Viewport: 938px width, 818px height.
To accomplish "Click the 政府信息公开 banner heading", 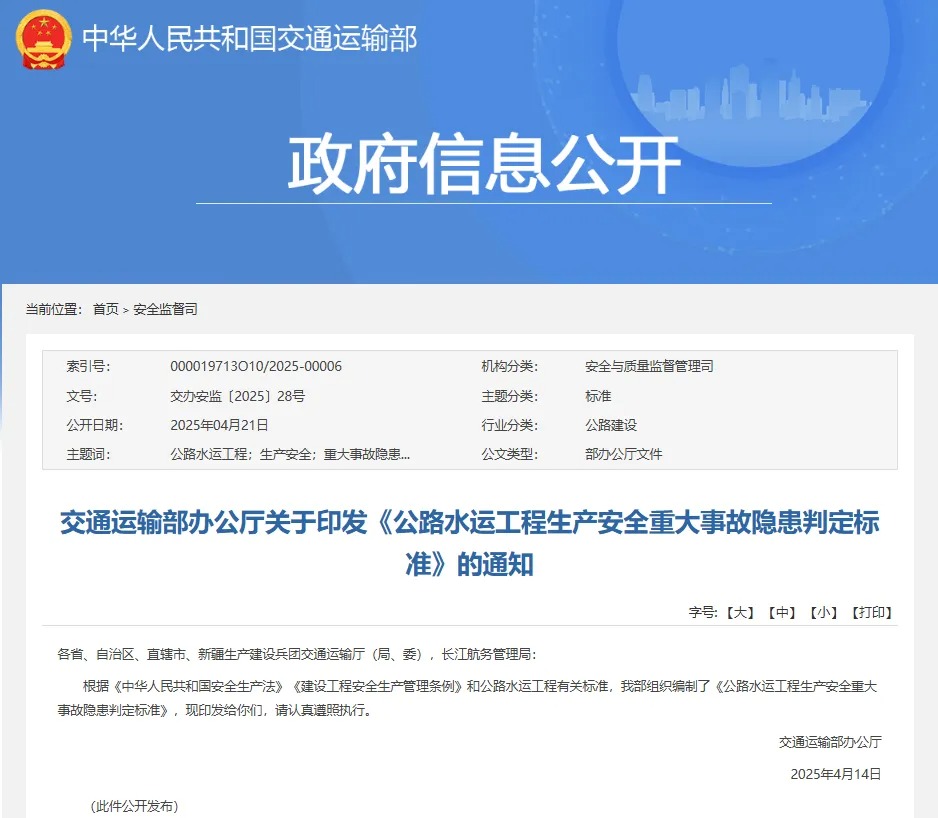I will (x=484, y=164).
